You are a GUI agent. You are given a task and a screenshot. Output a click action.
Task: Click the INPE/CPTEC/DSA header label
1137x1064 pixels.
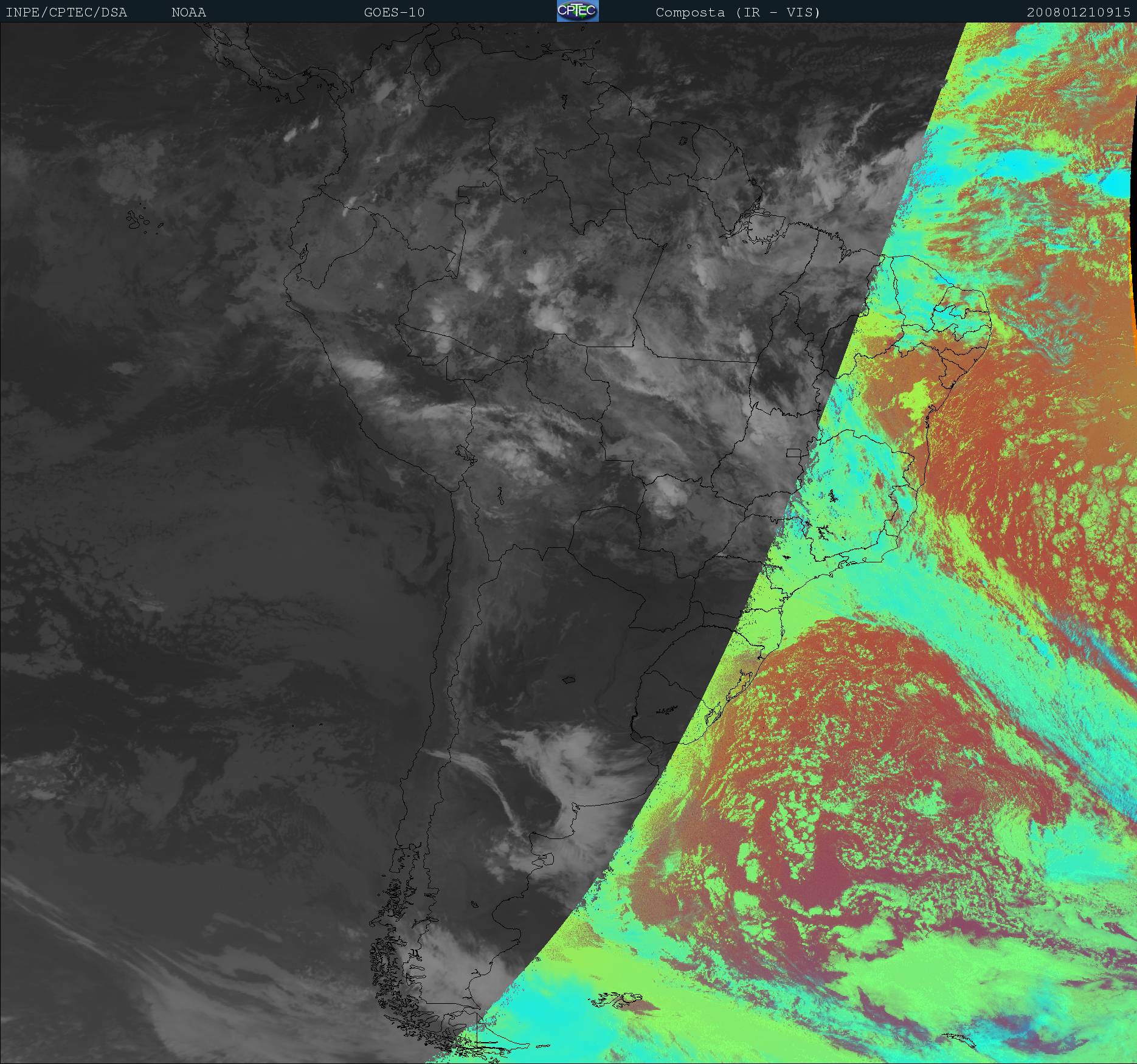coord(66,12)
